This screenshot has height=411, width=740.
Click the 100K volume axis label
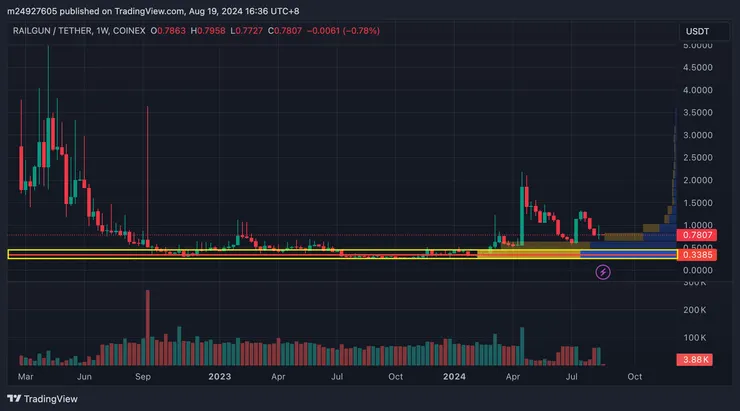pyautogui.click(x=694, y=338)
